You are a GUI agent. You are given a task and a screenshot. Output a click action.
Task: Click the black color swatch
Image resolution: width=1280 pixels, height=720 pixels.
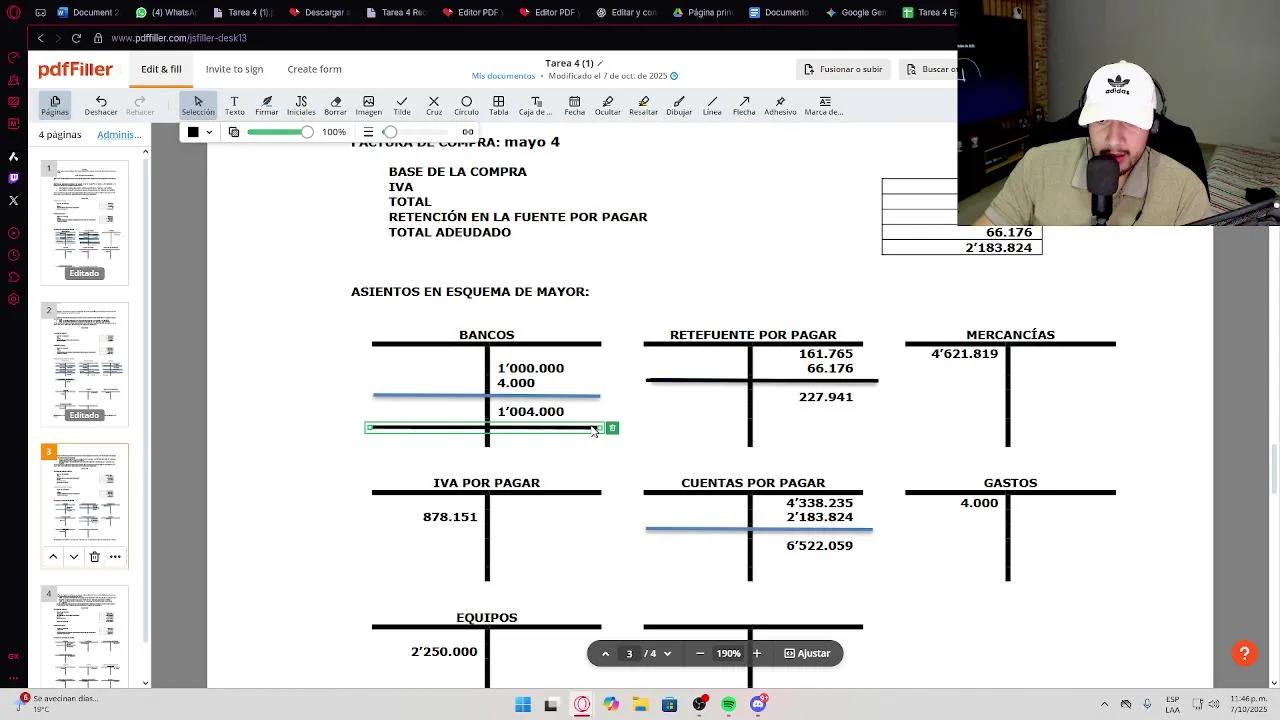point(193,132)
